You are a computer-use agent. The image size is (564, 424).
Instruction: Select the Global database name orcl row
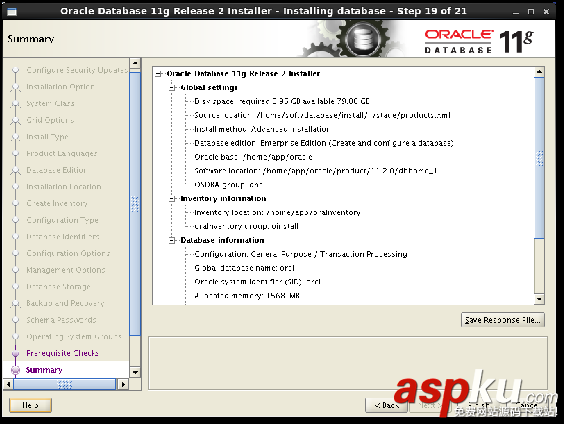pyautogui.click(x=244, y=268)
